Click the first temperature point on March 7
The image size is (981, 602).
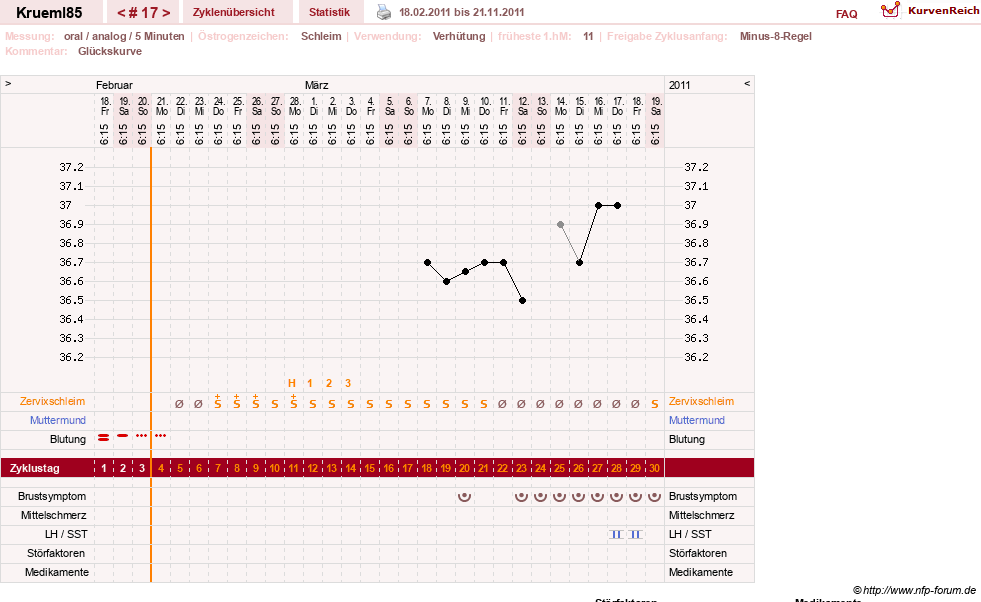coord(427,262)
